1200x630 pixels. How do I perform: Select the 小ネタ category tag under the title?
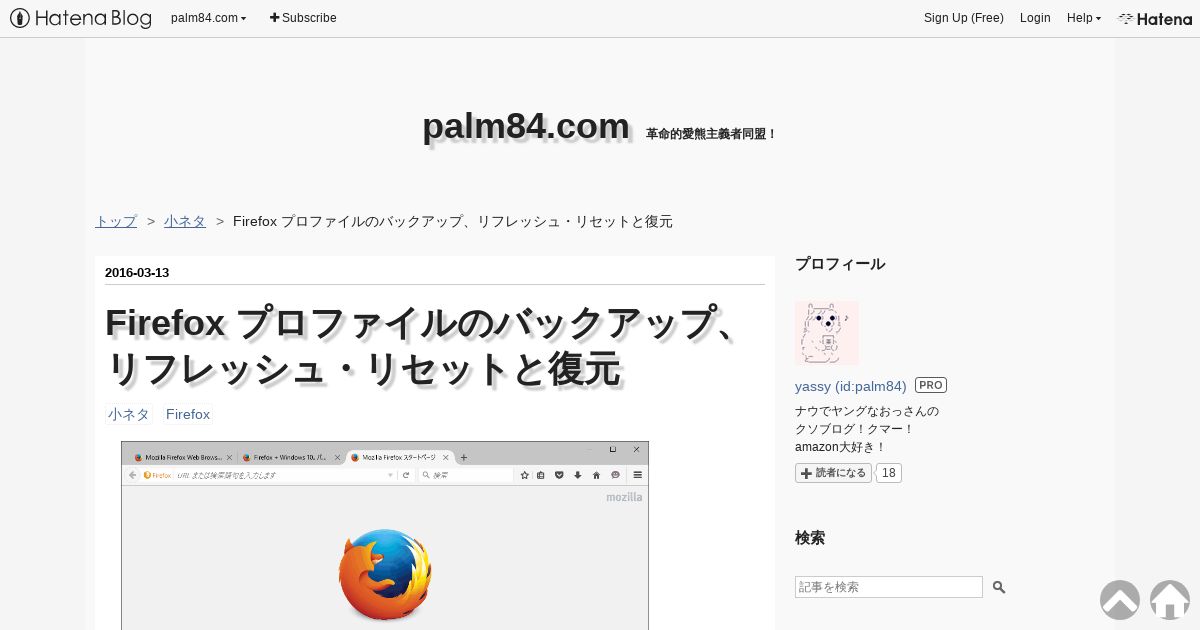pos(129,414)
